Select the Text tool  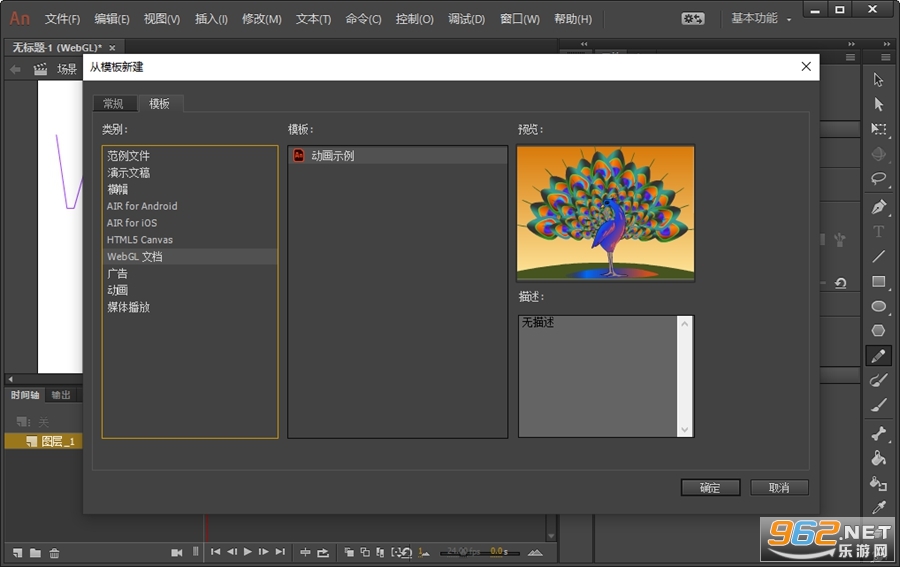tap(878, 231)
